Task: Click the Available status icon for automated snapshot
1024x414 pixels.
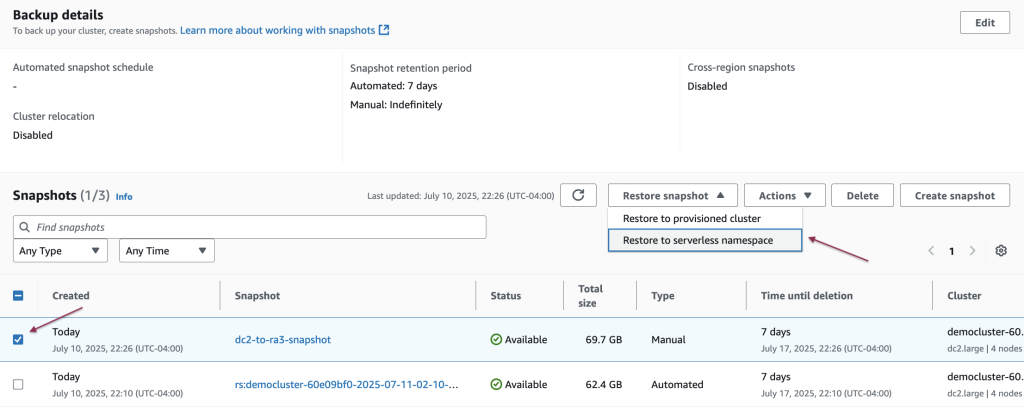Action: point(496,384)
